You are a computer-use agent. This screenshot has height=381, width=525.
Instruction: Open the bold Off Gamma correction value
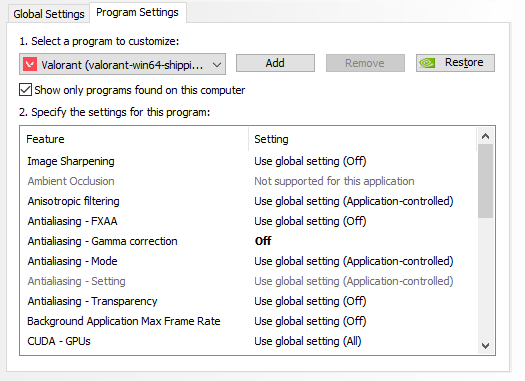[263, 241]
